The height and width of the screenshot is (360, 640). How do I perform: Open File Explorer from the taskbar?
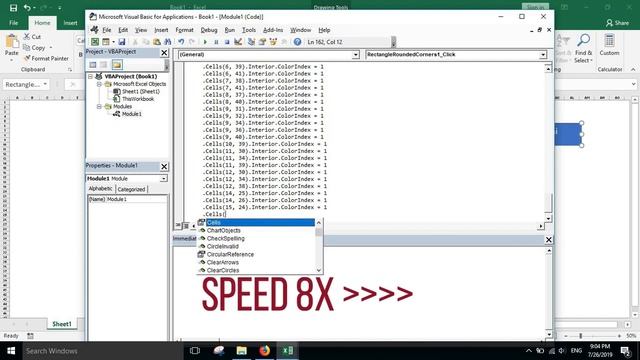242,351
